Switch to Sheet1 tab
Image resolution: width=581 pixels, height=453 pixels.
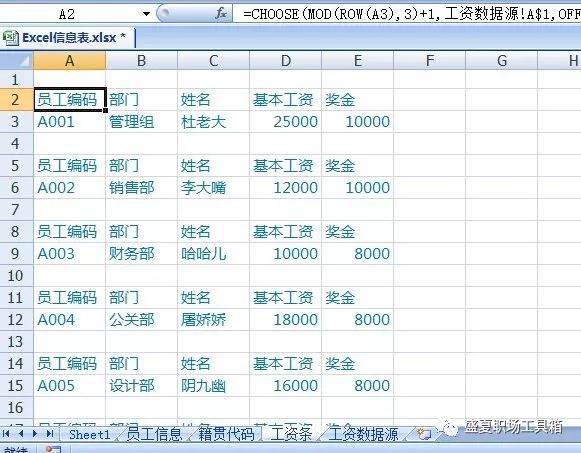pyautogui.click(x=90, y=434)
